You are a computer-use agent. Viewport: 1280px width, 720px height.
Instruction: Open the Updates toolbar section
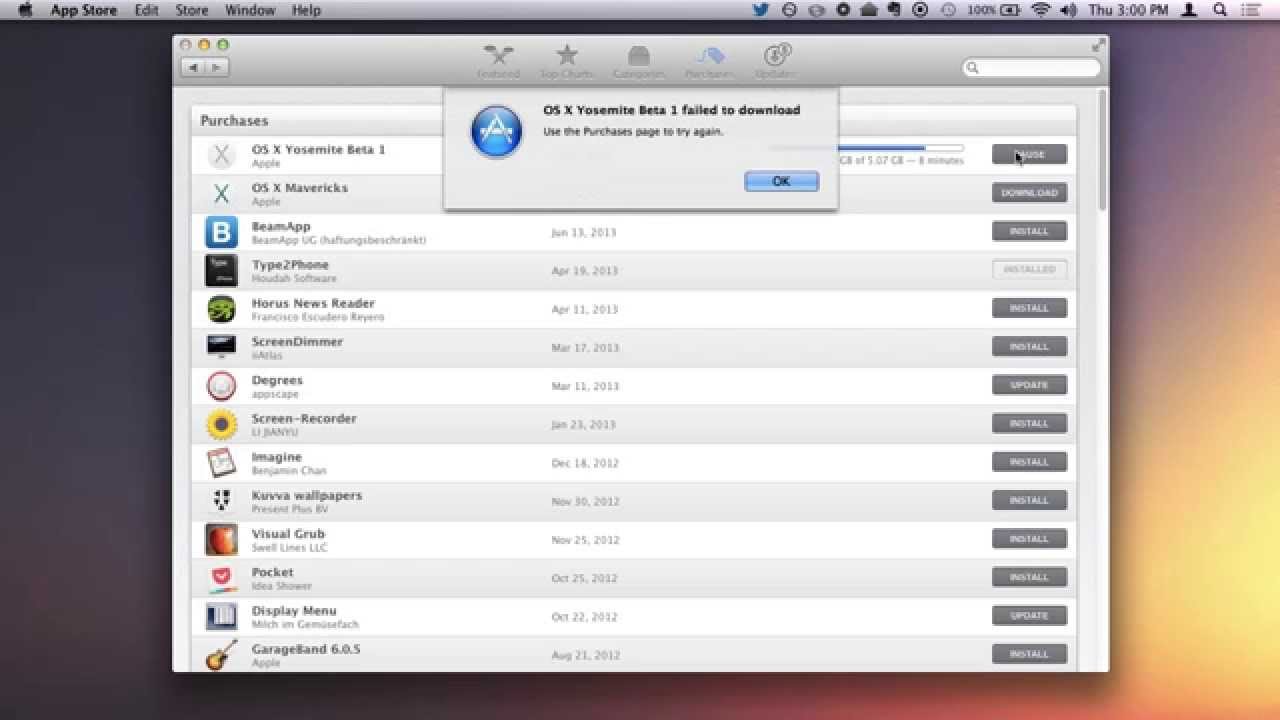coord(776,61)
